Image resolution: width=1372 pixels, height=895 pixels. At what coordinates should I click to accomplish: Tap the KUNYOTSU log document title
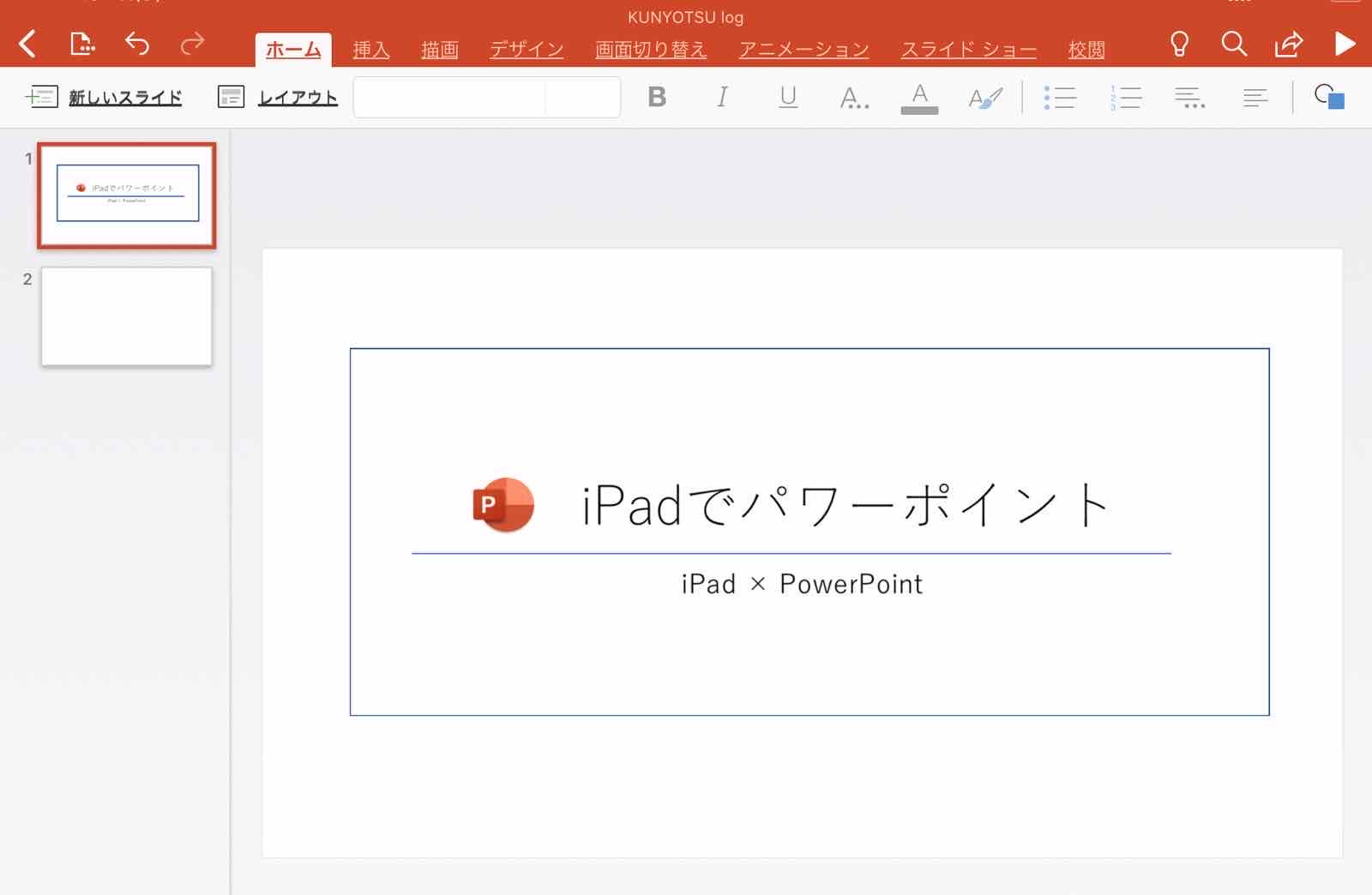685,17
